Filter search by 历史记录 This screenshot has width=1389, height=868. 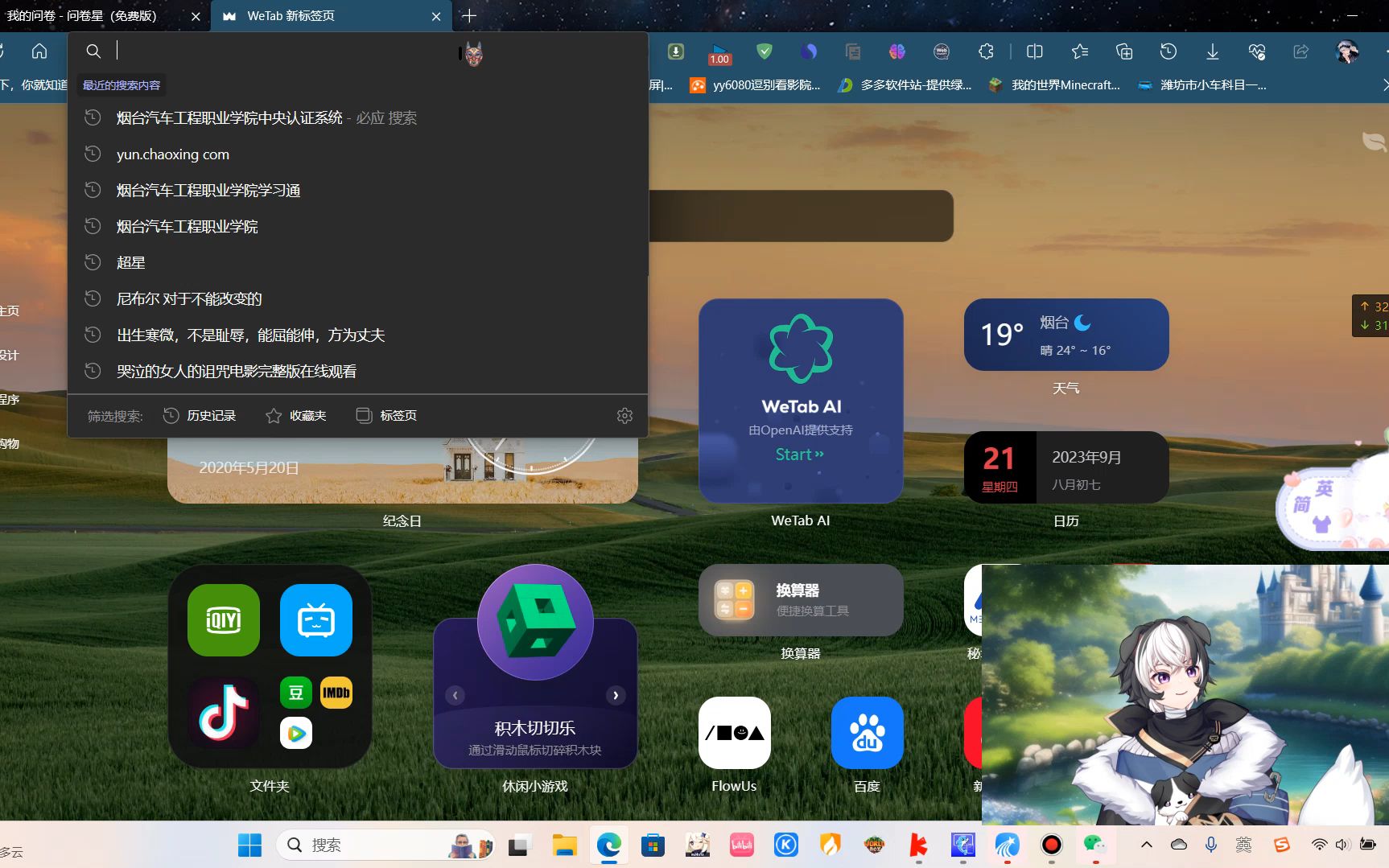(200, 416)
